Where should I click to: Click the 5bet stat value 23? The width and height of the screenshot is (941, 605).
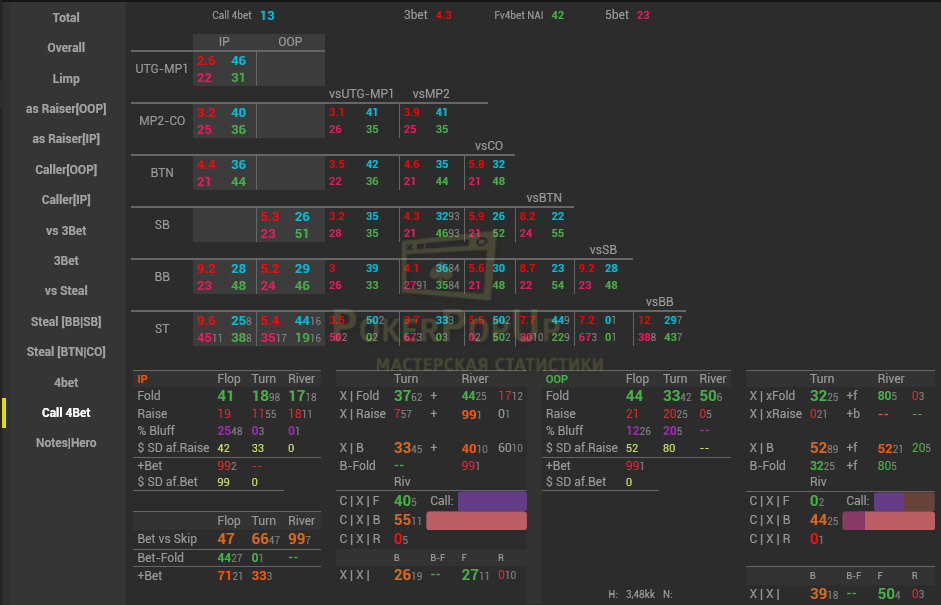click(x=643, y=16)
